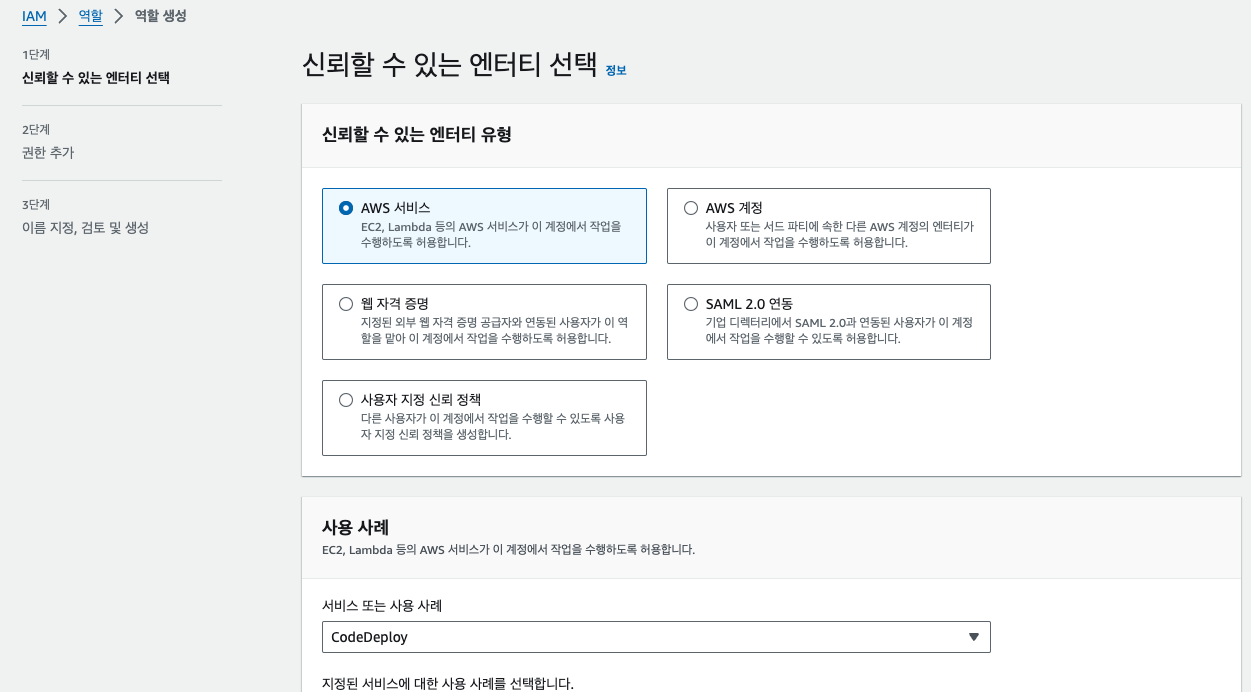Click the 3단계 step label
The width and height of the screenshot is (1251, 692).
36,204
